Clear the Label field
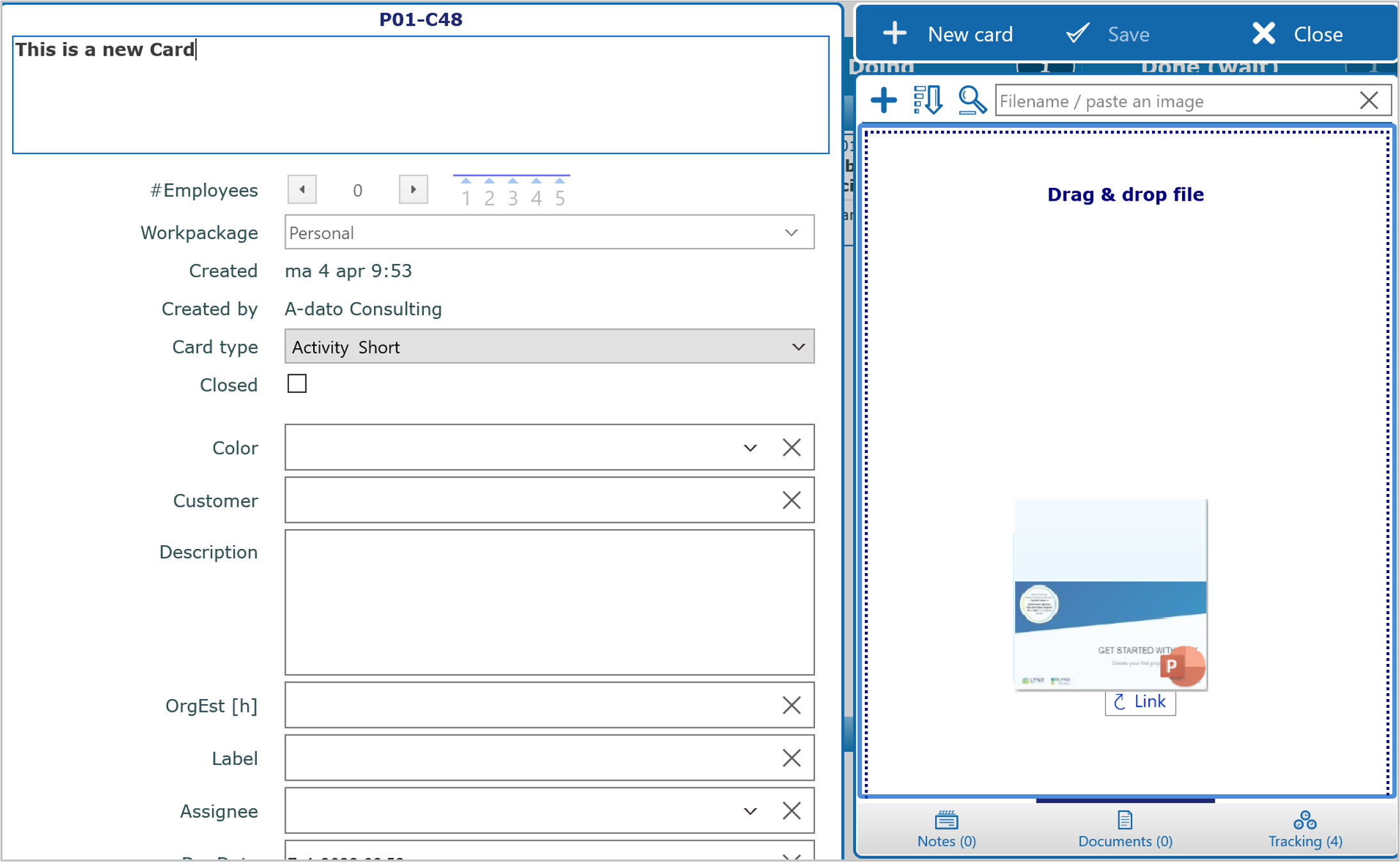The image size is (1400, 862). click(x=791, y=758)
